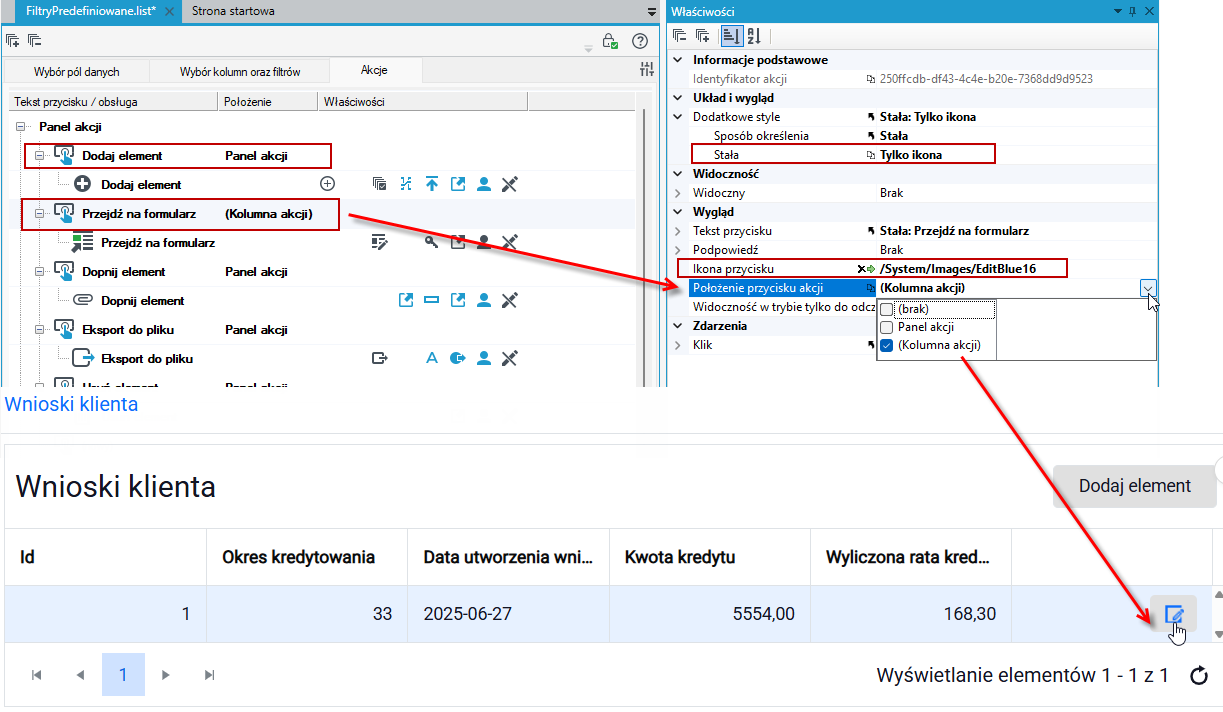
Task: Click the sliders settings icon beside the Akcje tab
Action: pyautogui.click(x=646, y=70)
